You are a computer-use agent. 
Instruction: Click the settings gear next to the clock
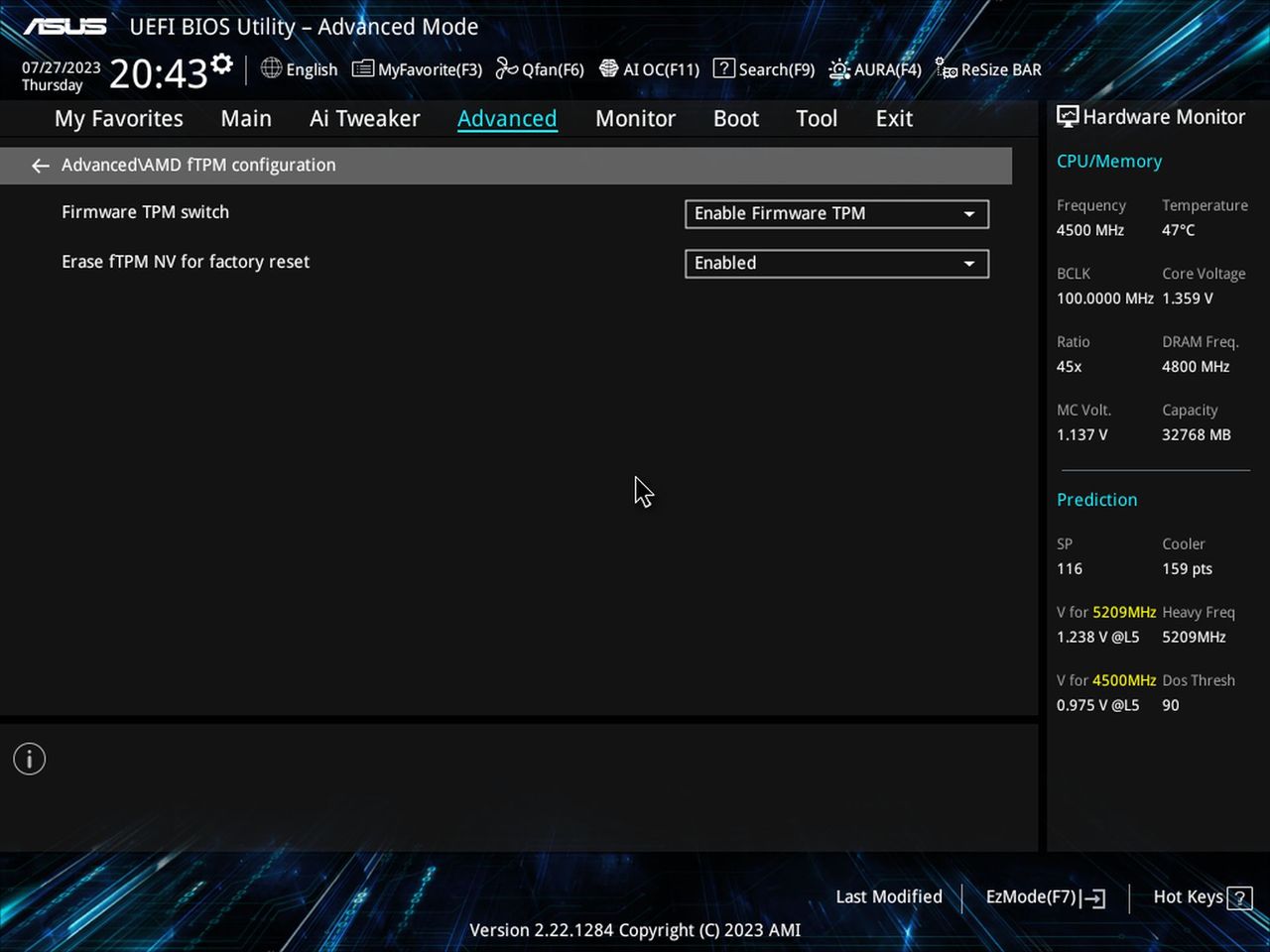coord(222,64)
